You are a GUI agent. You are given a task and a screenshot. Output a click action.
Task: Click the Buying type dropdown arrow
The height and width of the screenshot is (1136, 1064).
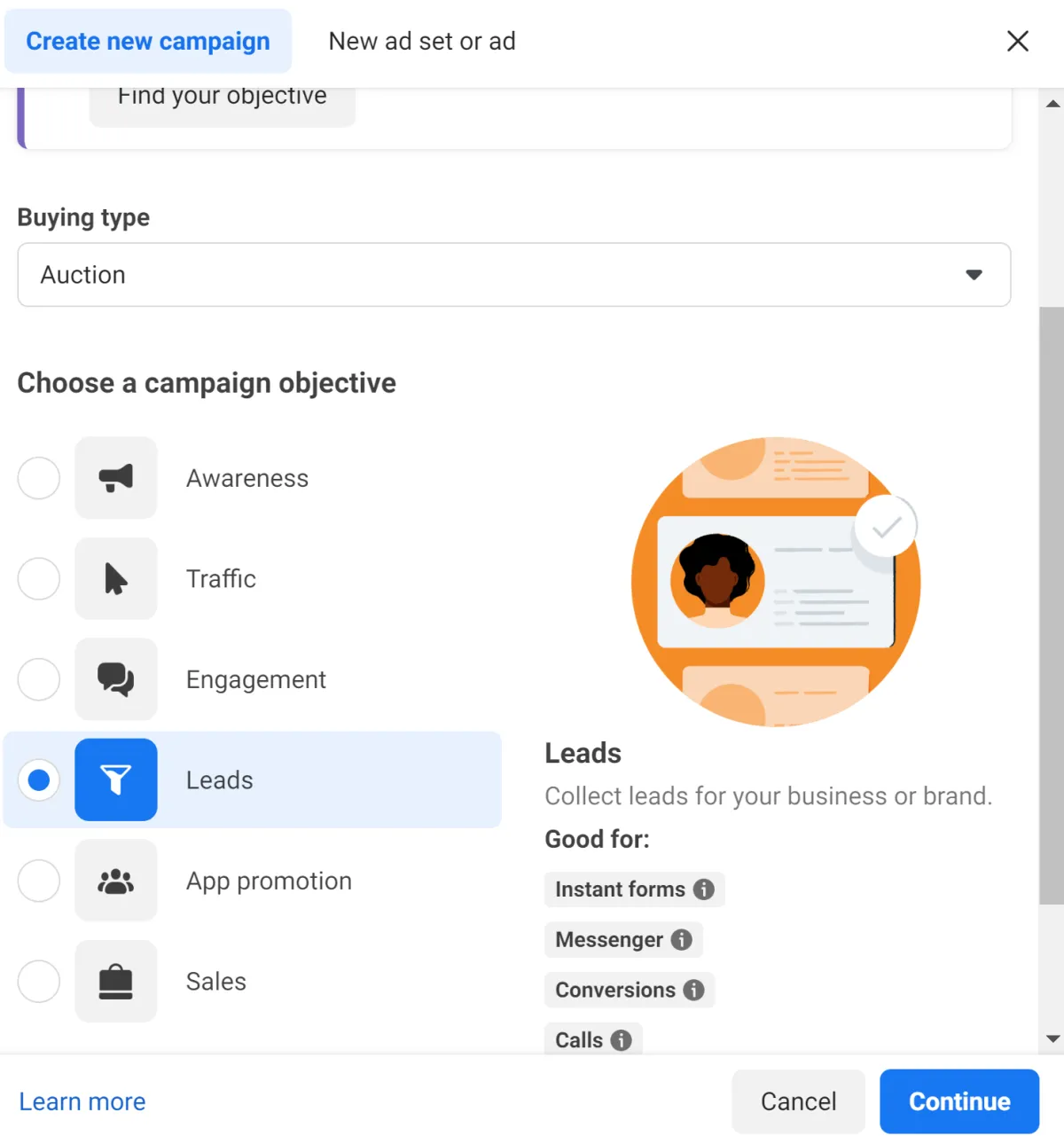(x=974, y=275)
